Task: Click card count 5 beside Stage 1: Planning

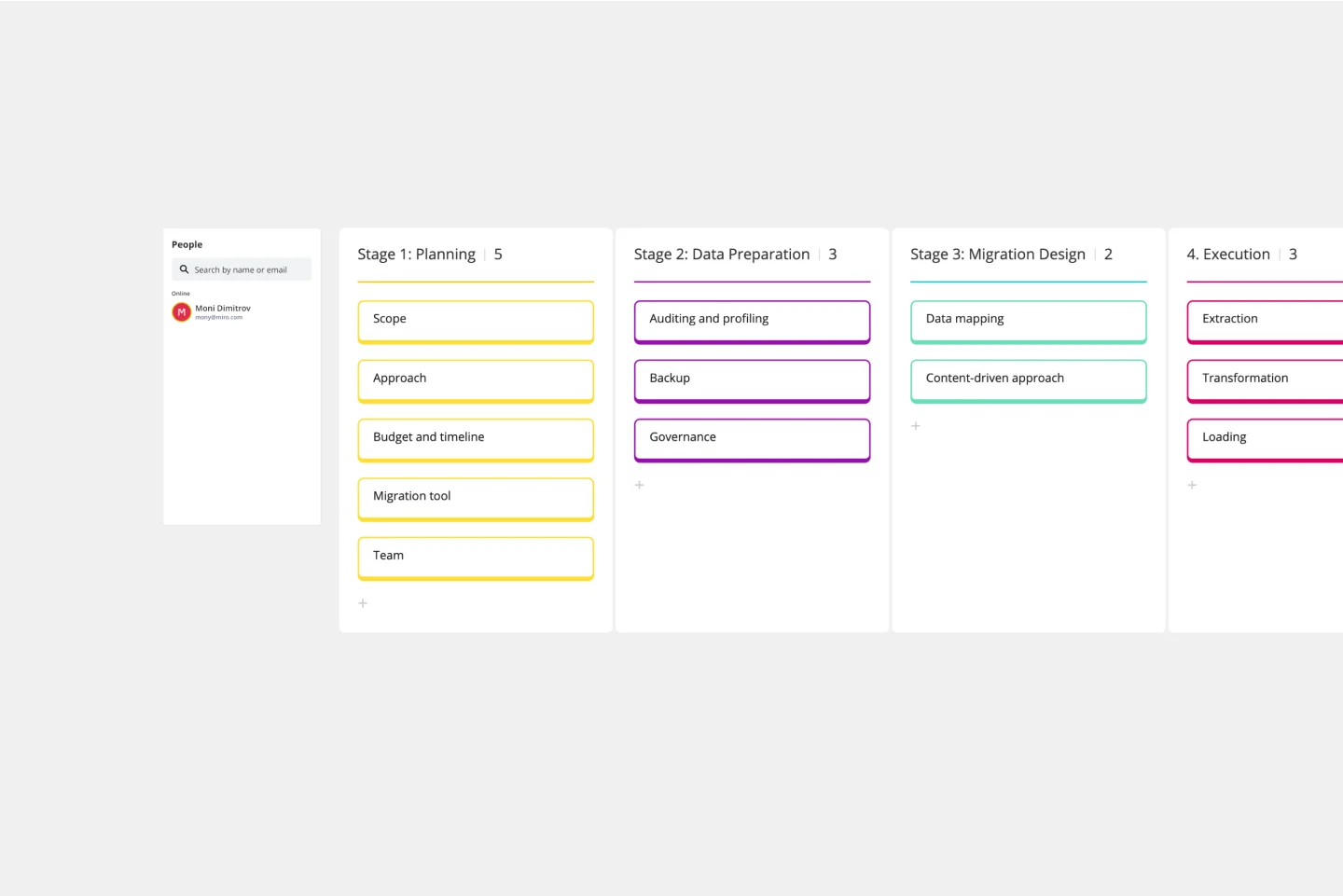Action: pos(498,255)
